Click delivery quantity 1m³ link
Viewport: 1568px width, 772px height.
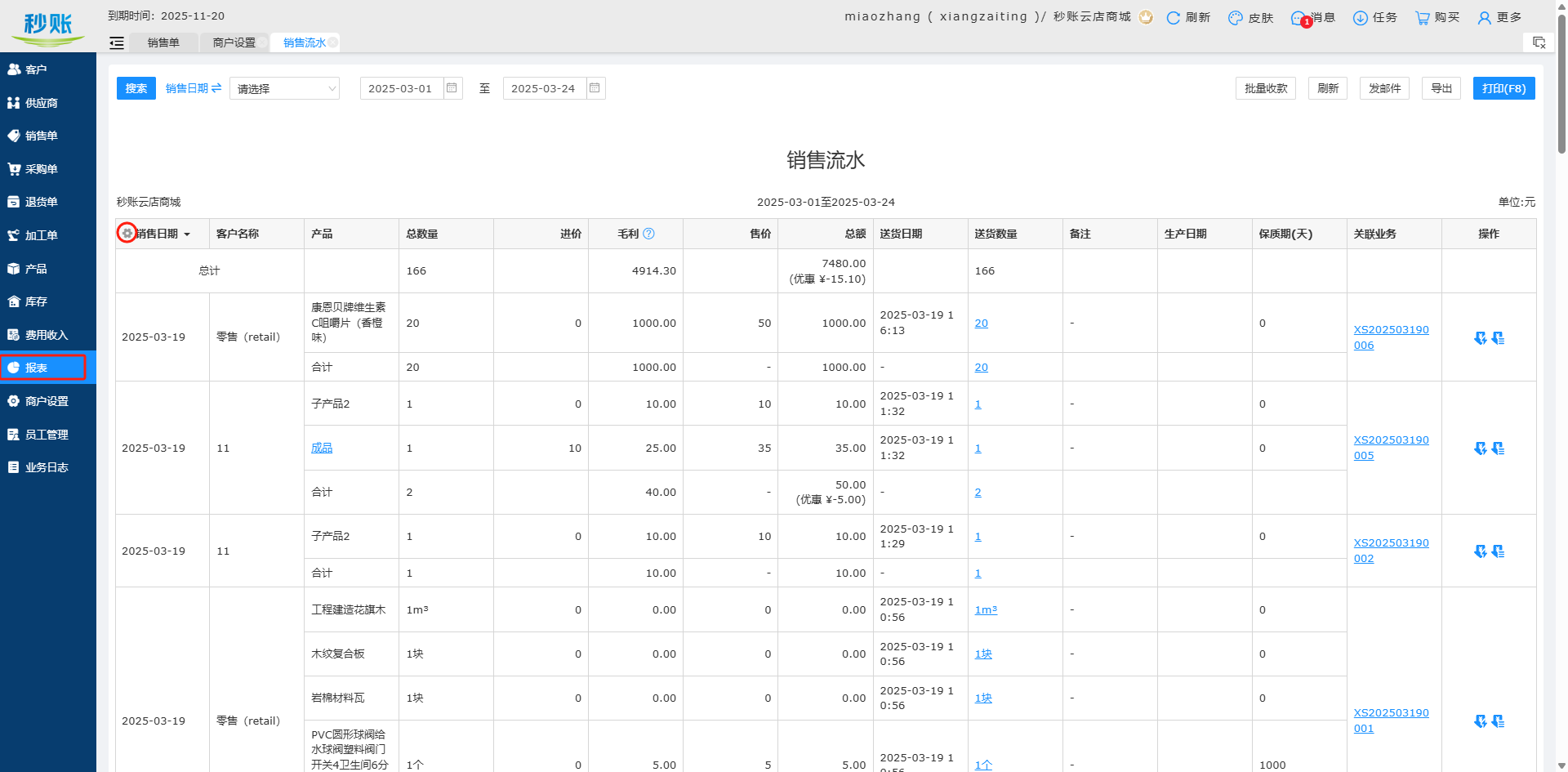pos(986,609)
